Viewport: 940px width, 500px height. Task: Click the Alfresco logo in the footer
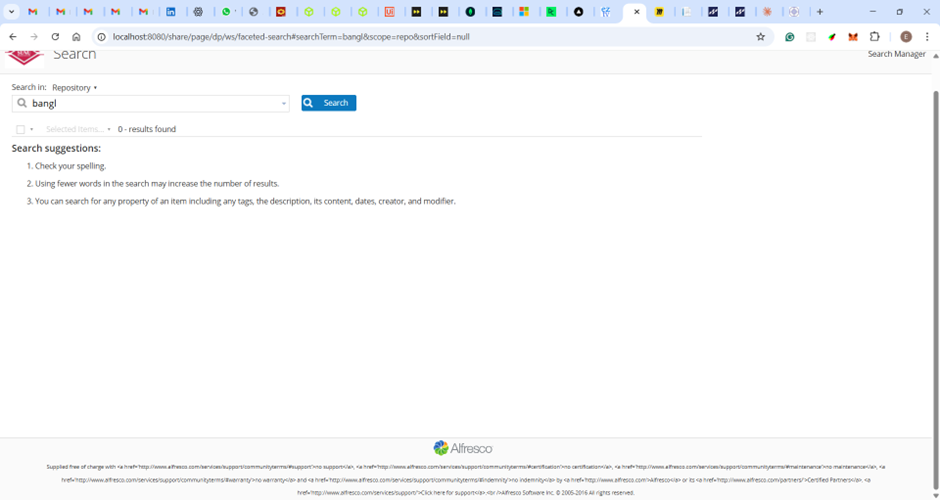click(462, 448)
